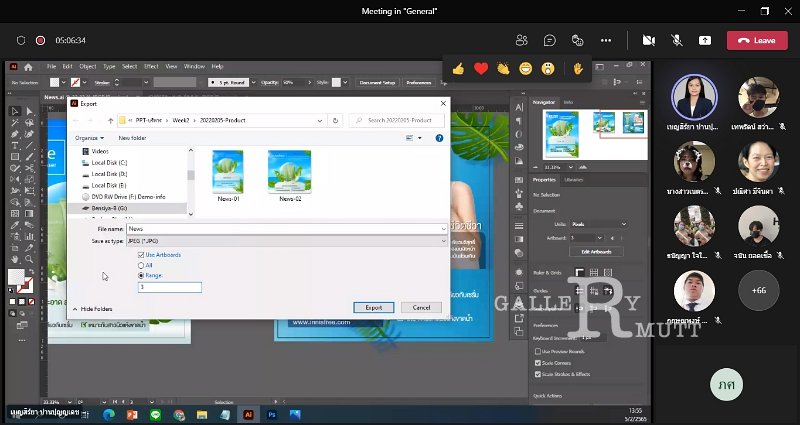Toggle Scale Corners checkbox in Properties
Image resolution: width=800 pixels, height=425 pixels.
(538, 363)
